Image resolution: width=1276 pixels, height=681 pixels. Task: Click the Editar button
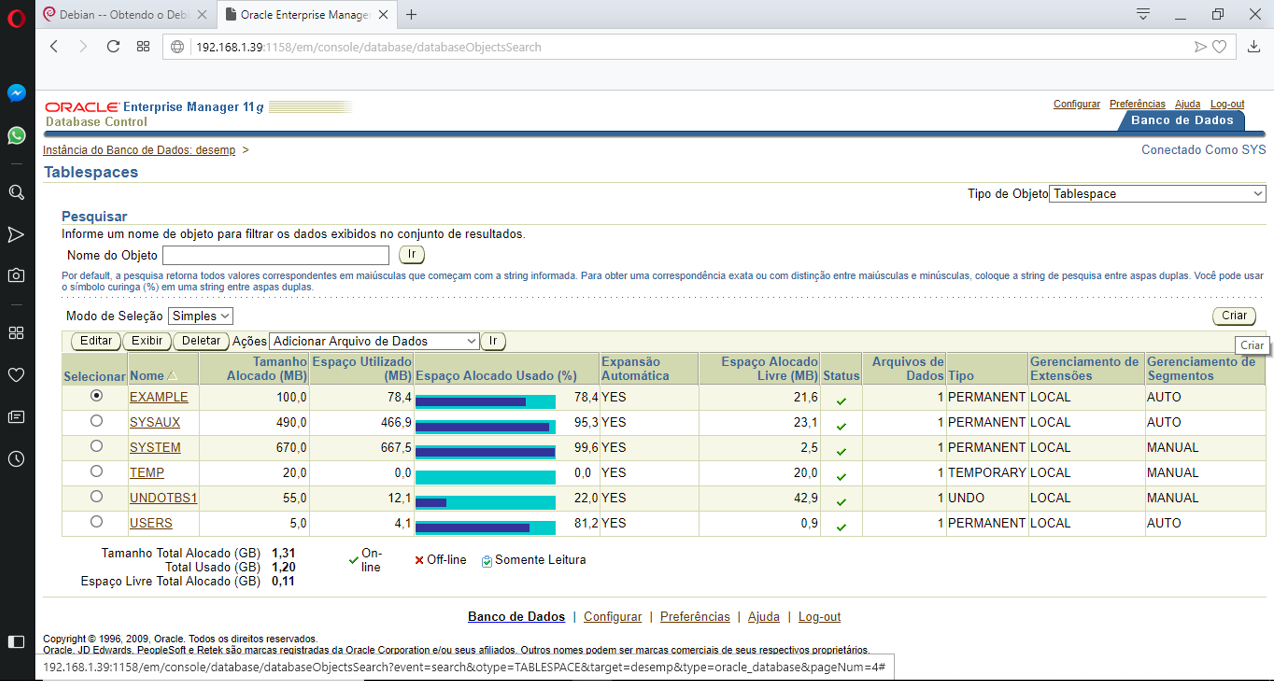click(96, 341)
